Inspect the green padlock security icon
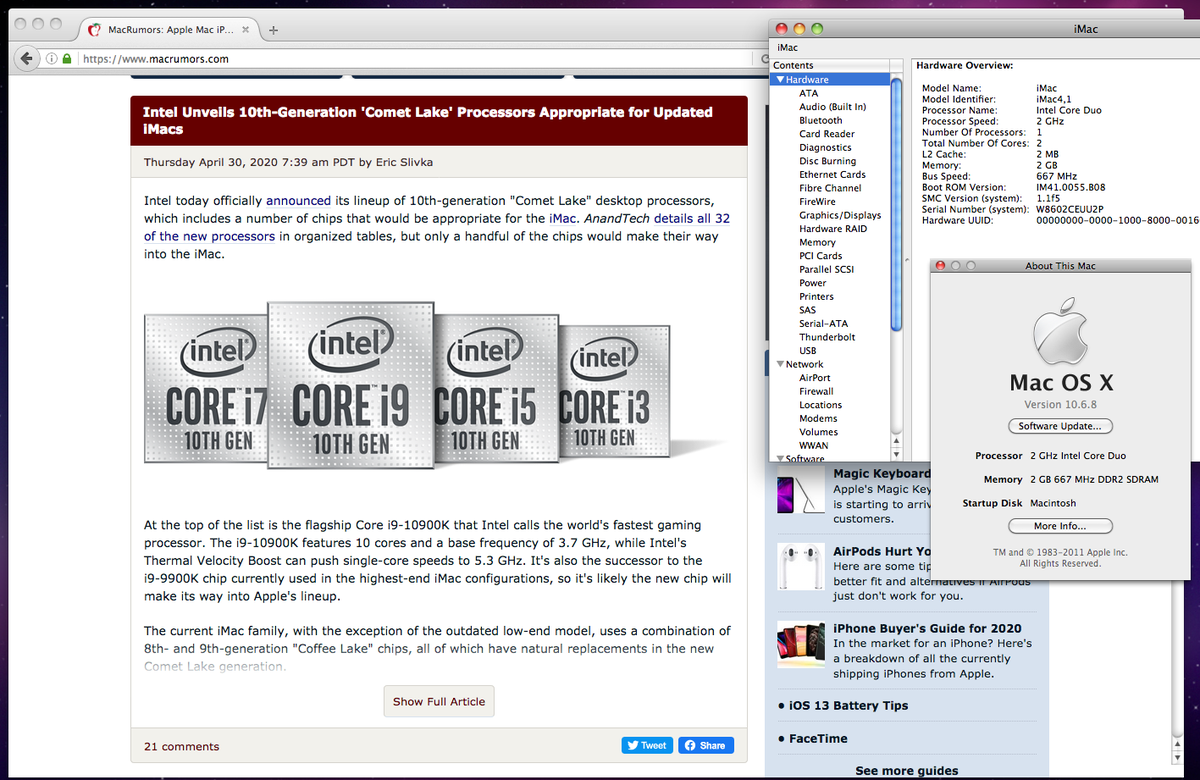Viewport: 1200px width, 780px height. [x=67, y=59]
